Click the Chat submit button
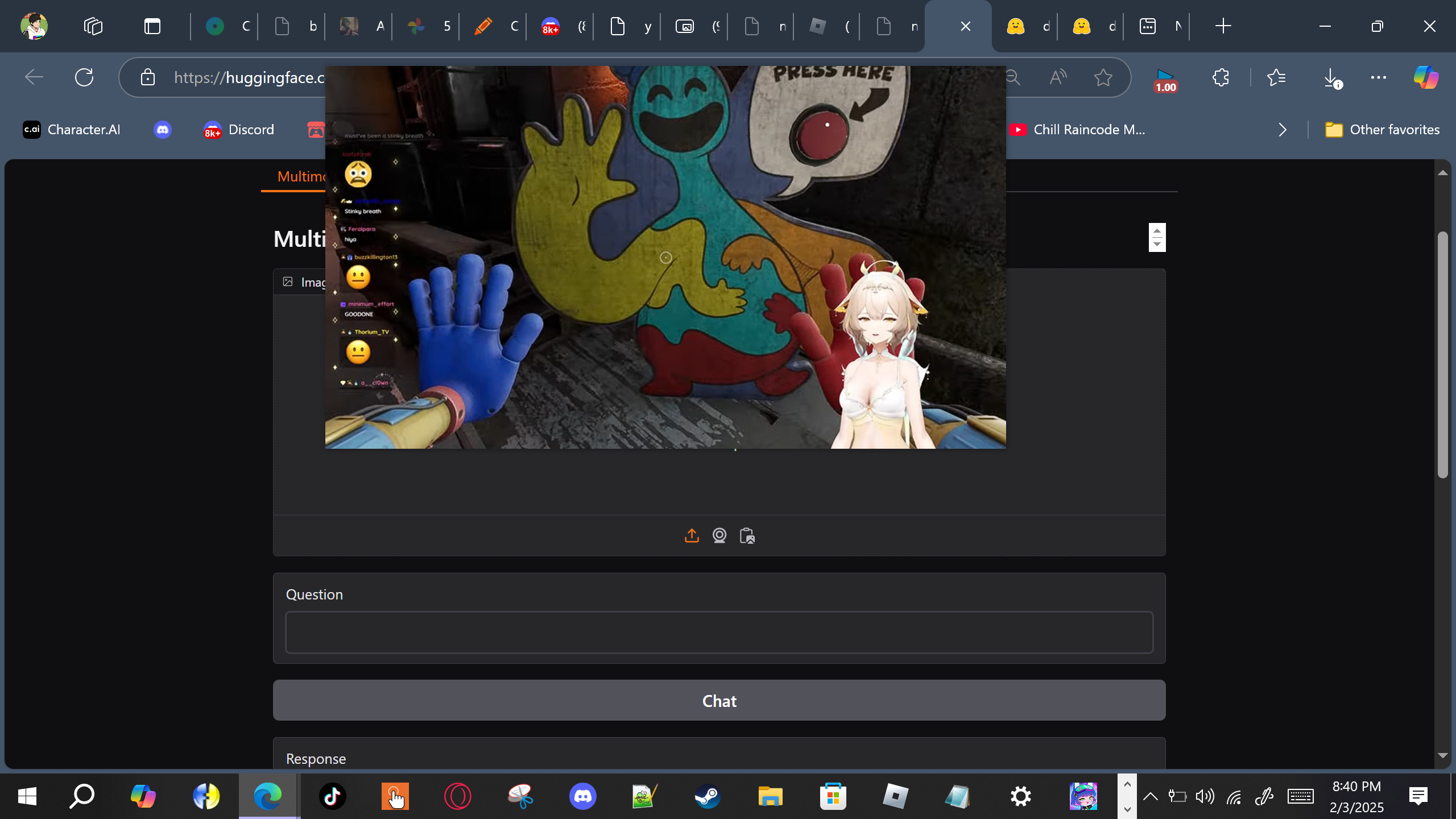This screenshot has width=1456, height=819. coord(719,701)
